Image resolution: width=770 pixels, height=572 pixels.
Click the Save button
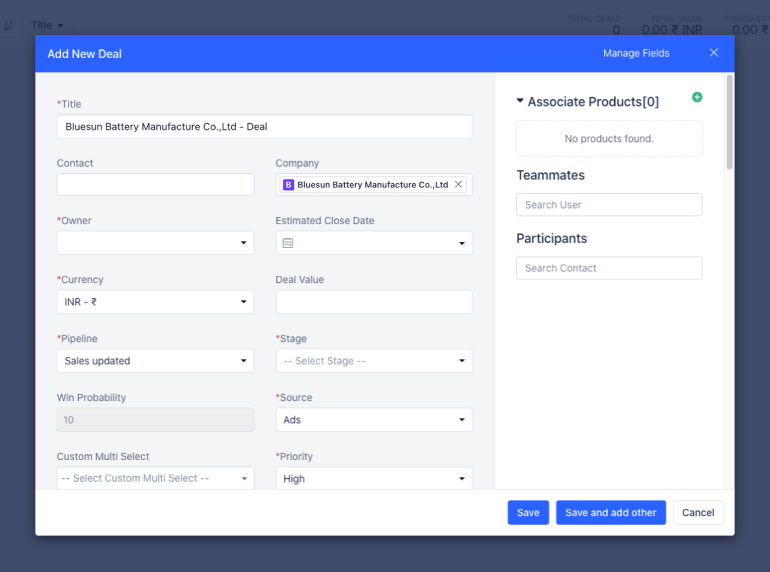click(528, 513)
